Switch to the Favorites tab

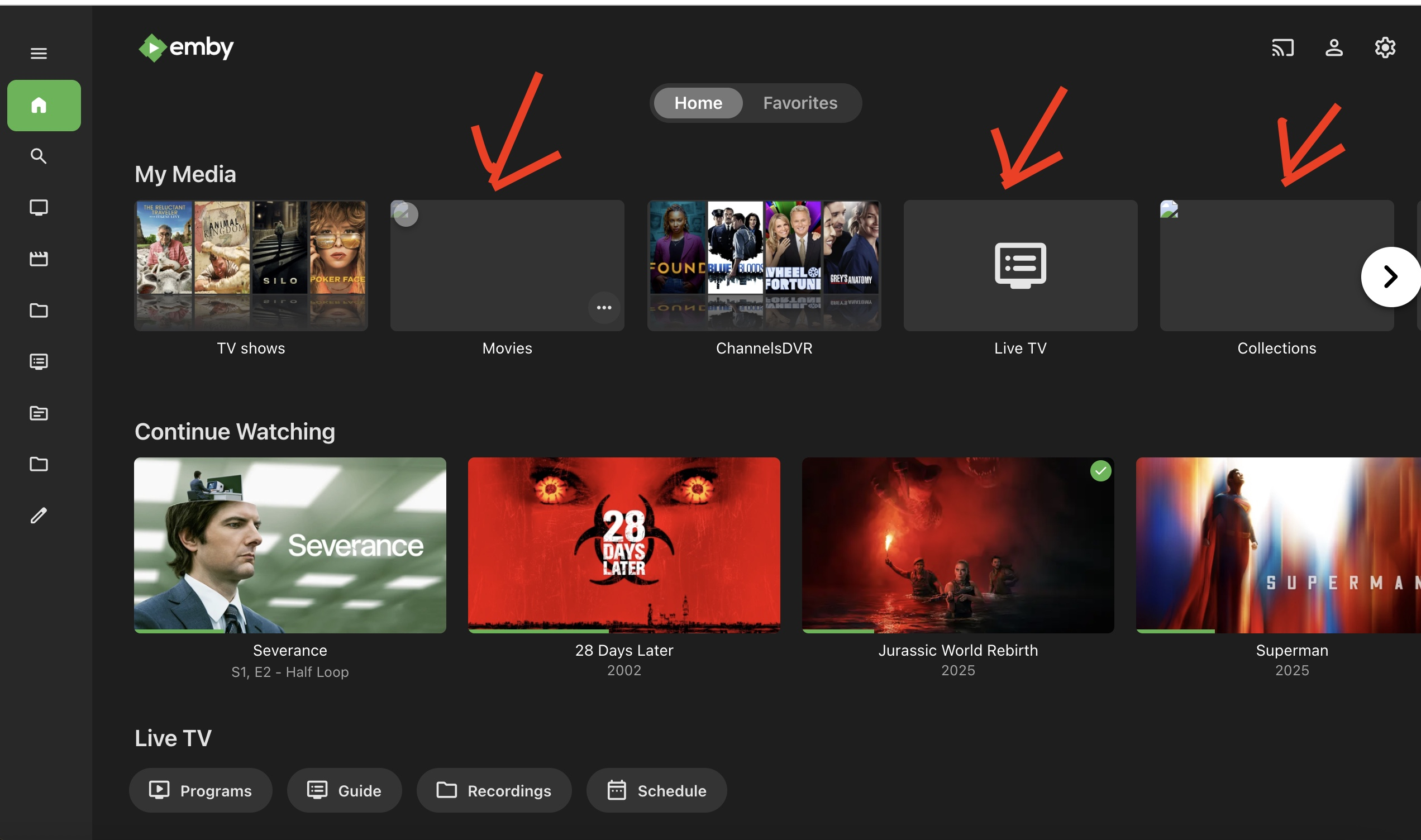coord(800,103)
